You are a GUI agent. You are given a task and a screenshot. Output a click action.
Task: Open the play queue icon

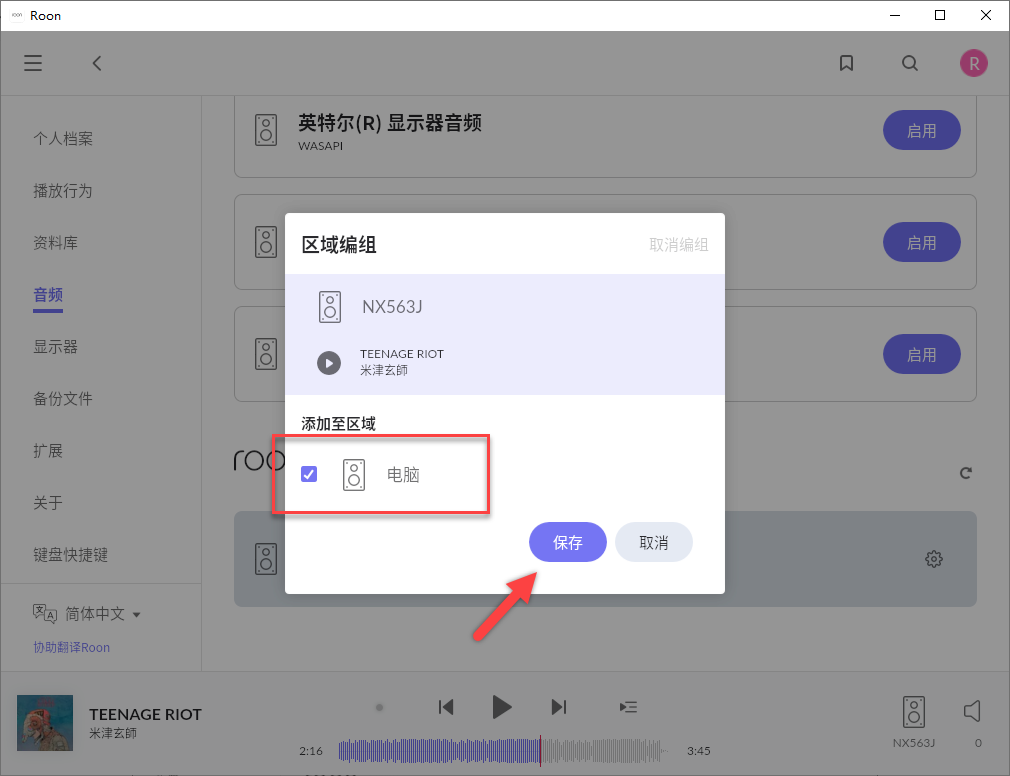628,707
